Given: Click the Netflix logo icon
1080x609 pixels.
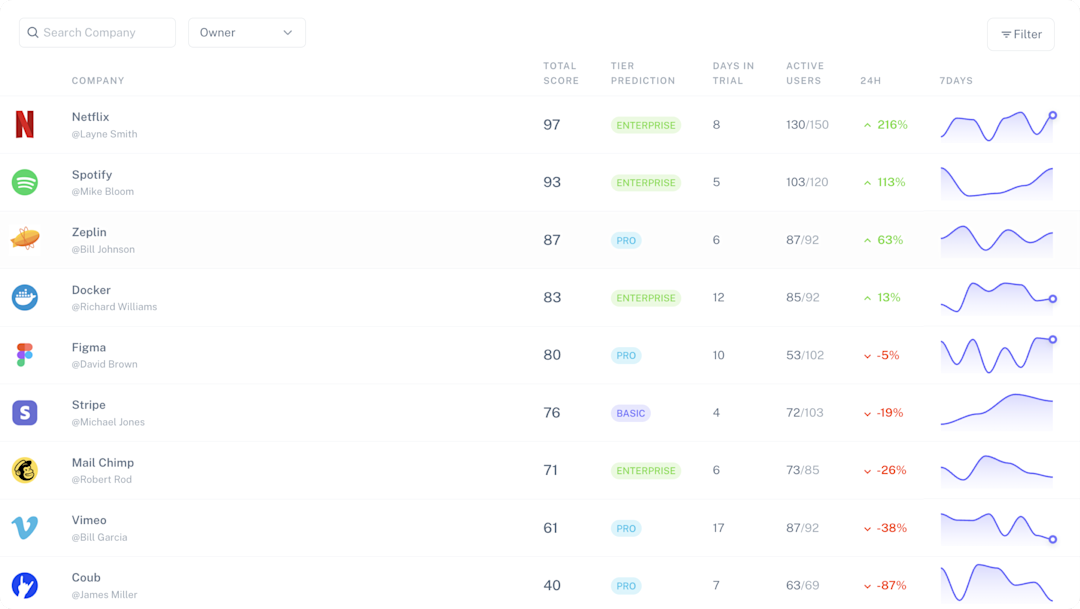Looking at the screenshot, I should (25, 125).
